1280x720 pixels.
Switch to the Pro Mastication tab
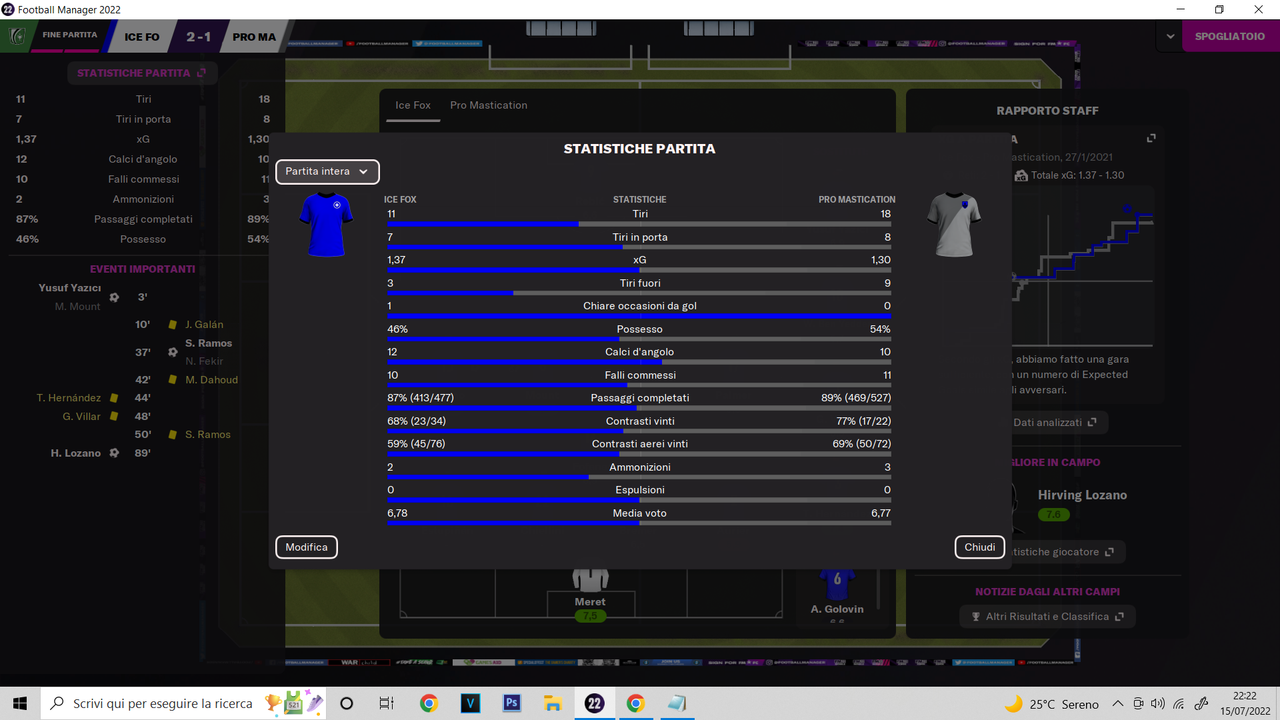[488, 105]
